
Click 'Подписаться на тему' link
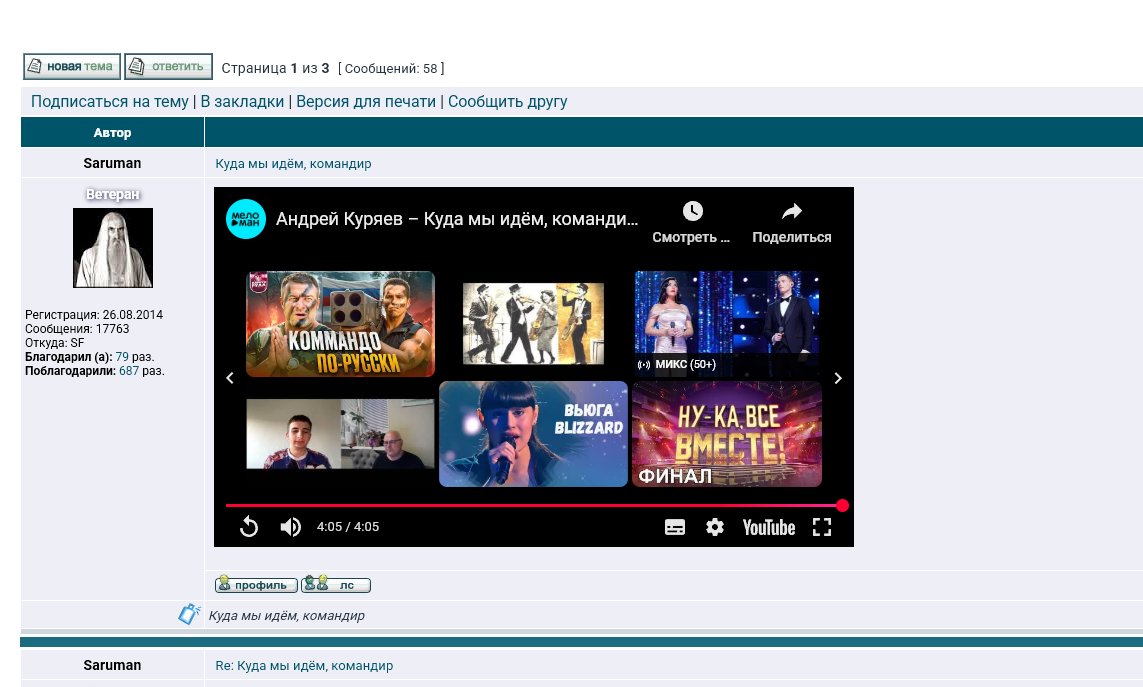109,102
